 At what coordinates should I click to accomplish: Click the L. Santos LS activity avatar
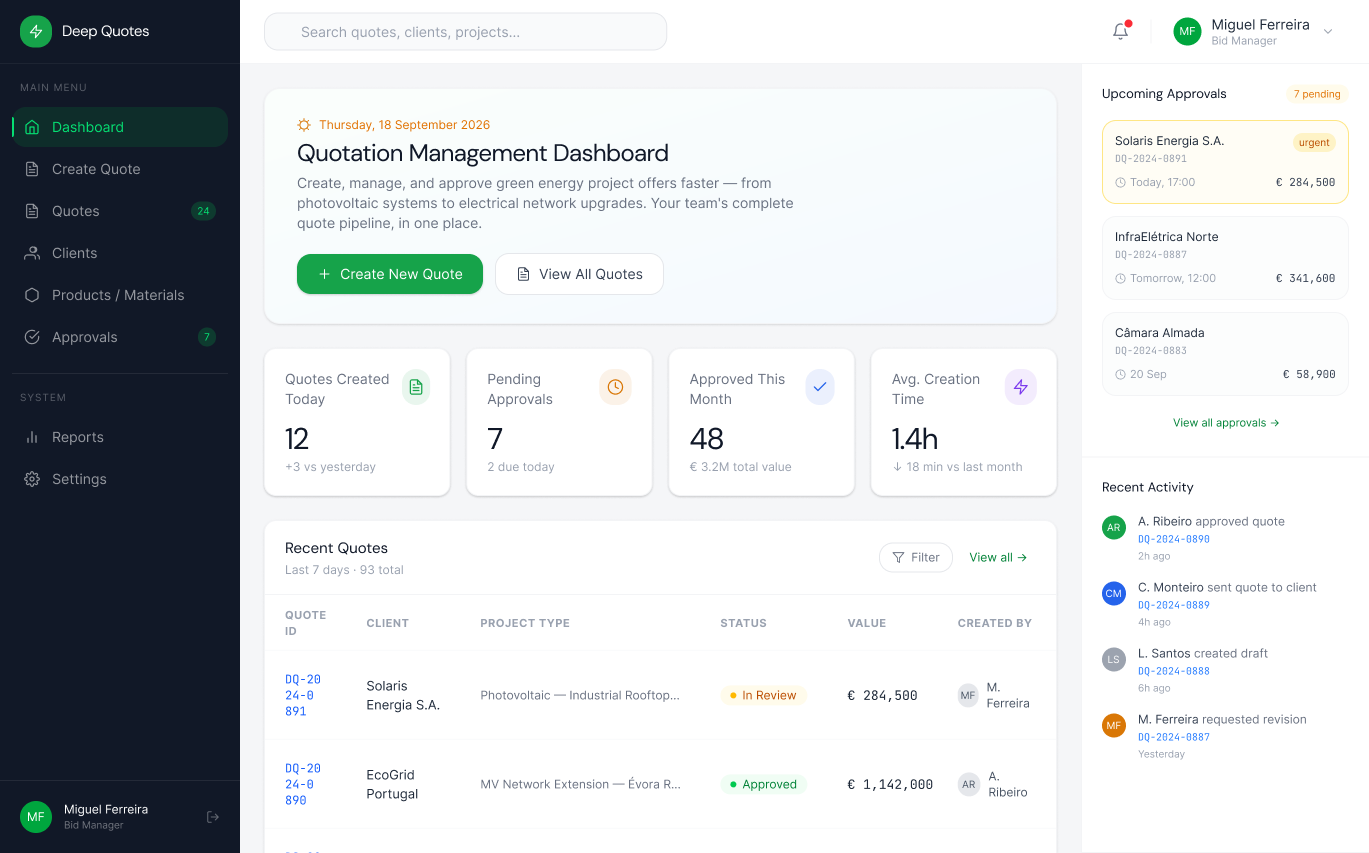(1114, 659)
